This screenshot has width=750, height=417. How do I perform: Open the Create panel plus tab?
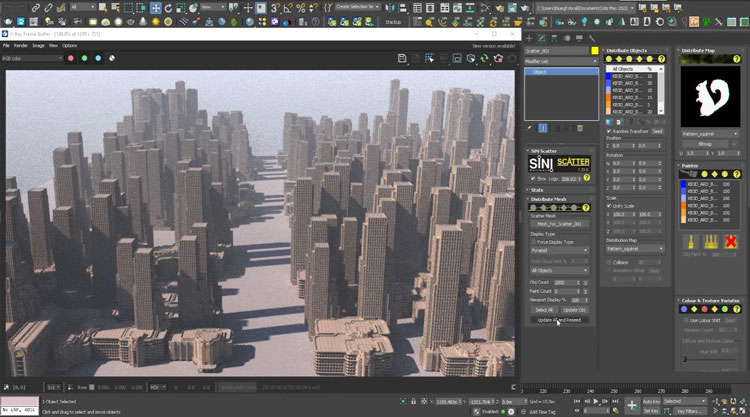point(529,38)
